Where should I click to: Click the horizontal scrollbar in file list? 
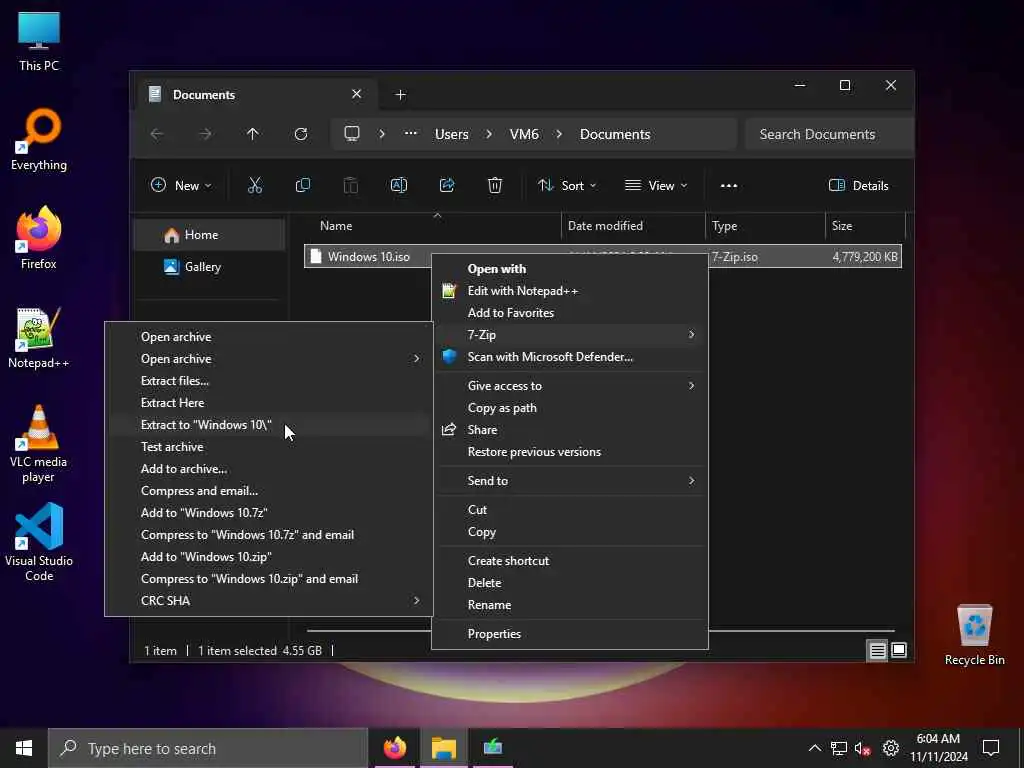point(601,631)
